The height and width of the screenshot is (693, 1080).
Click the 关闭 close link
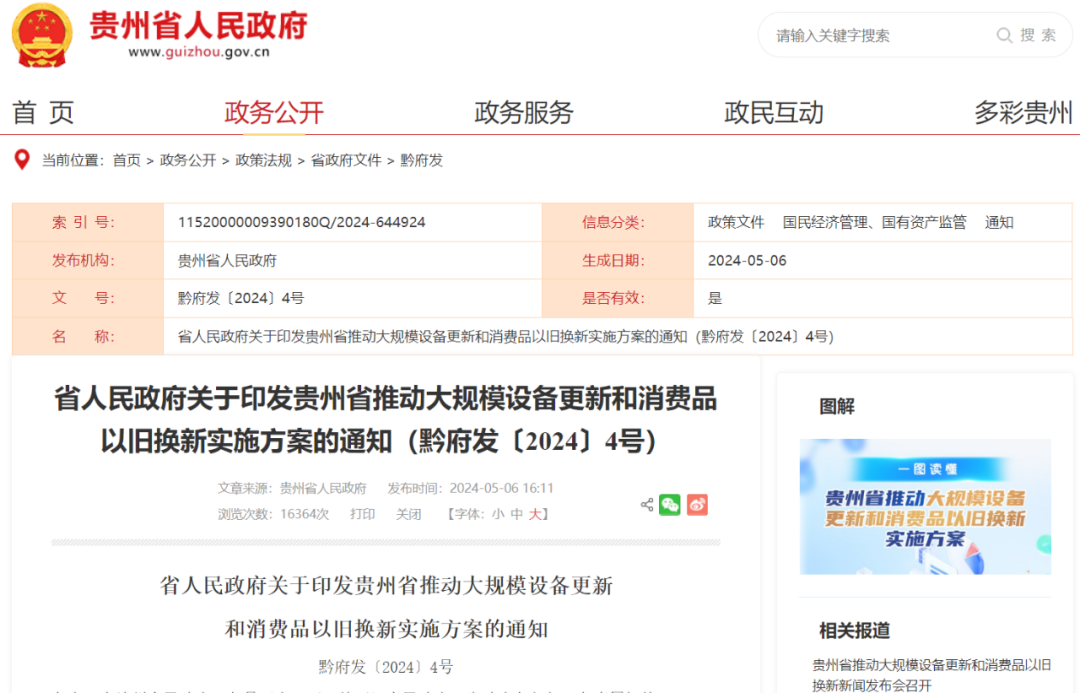tap(408, 514)
